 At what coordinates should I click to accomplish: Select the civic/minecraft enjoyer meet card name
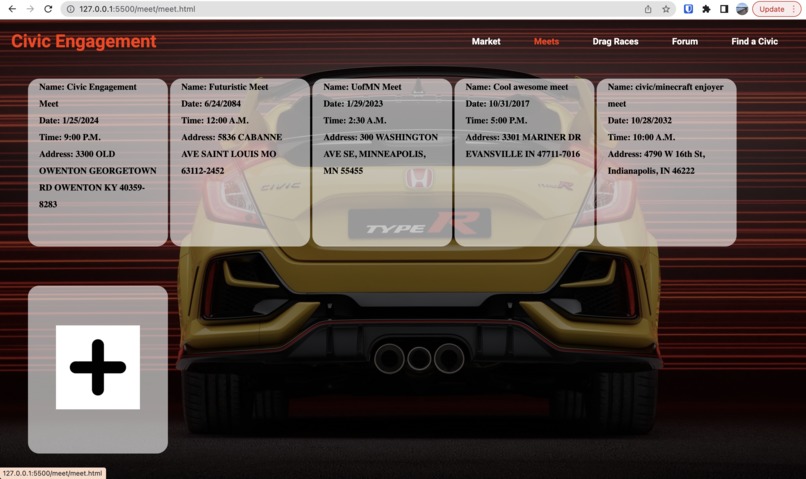tap(665, 95)
